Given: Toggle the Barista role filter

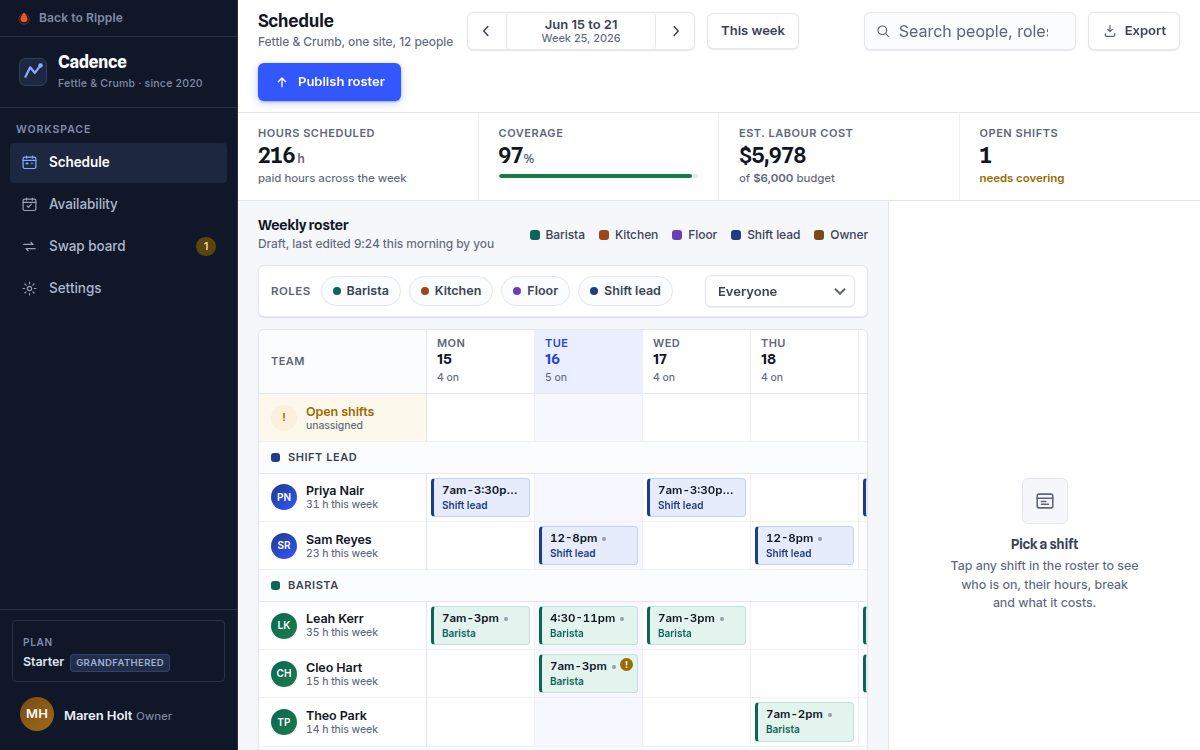Looking at the screenshot, I should click(361, 291).
